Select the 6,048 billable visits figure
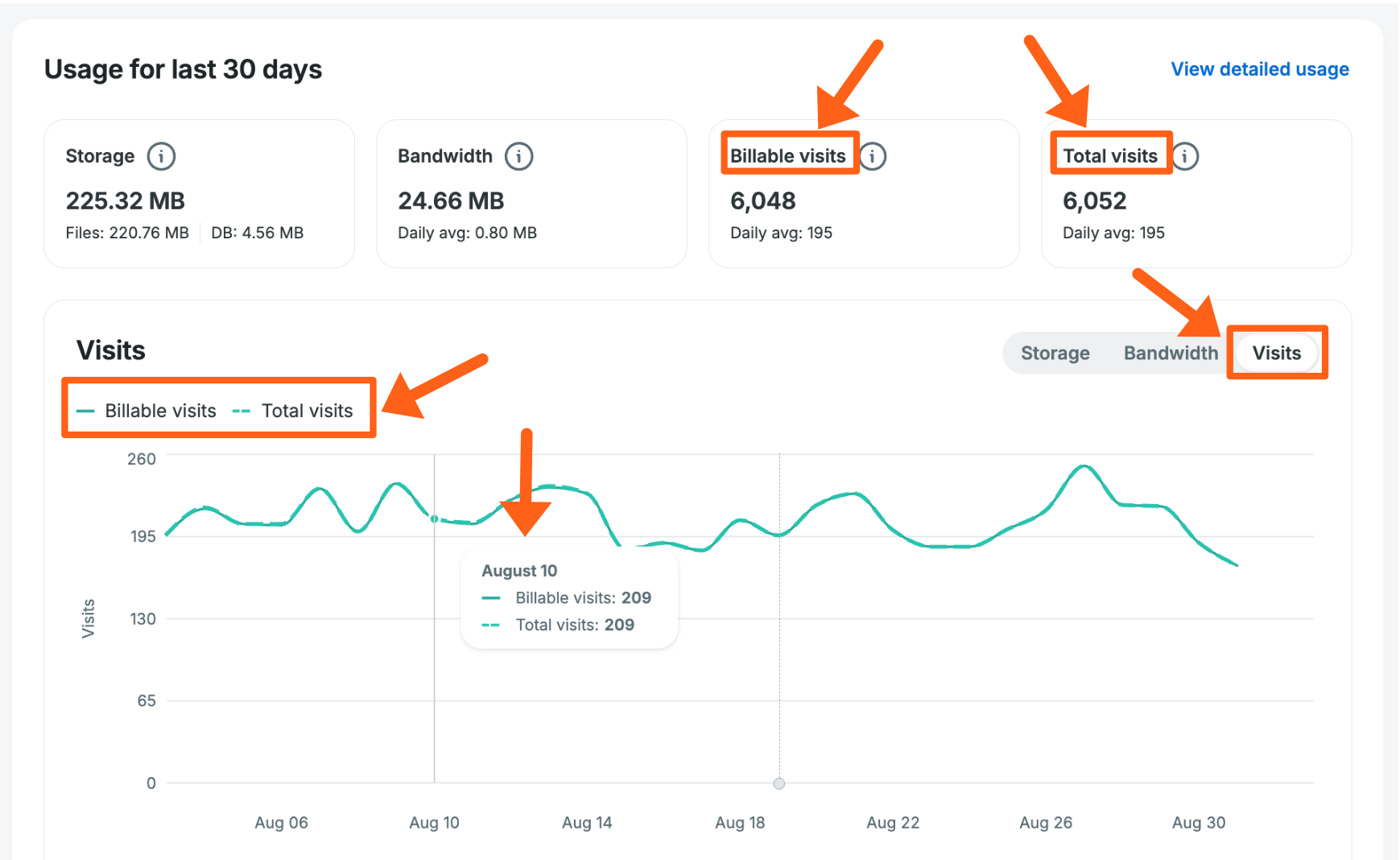This screenshot has width=1400, height=860. pos(762,201)
